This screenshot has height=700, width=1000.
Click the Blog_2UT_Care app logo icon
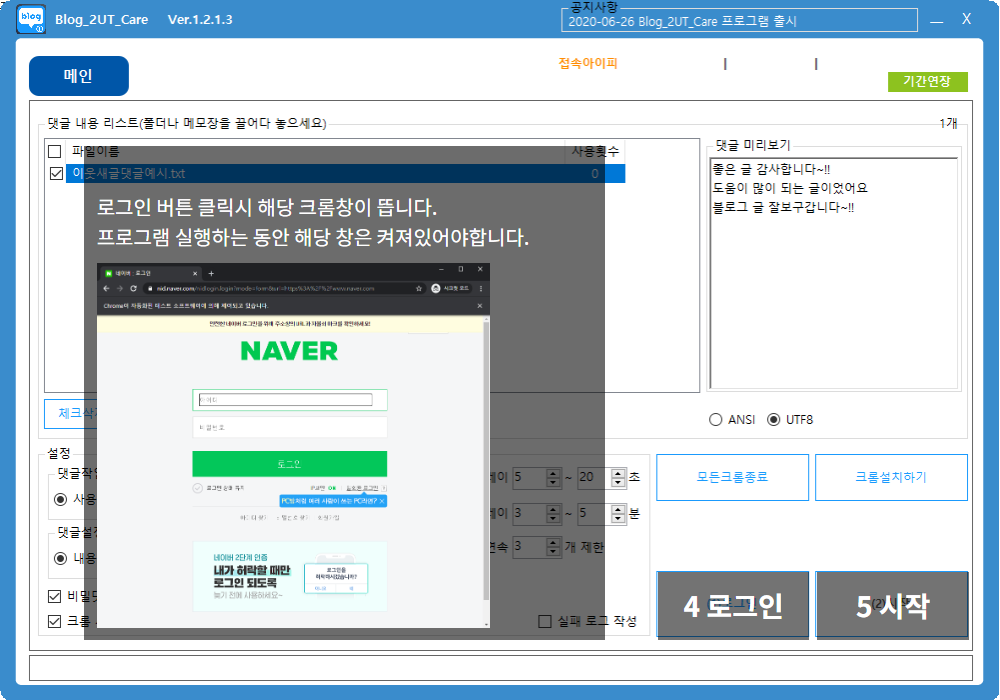(31, 19)
